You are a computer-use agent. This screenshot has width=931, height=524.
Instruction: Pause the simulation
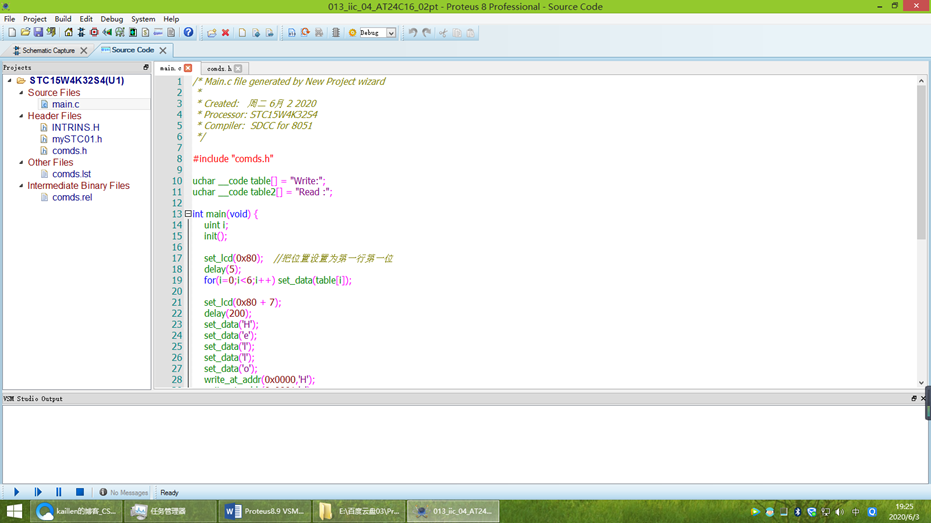[x=59, y=492]
